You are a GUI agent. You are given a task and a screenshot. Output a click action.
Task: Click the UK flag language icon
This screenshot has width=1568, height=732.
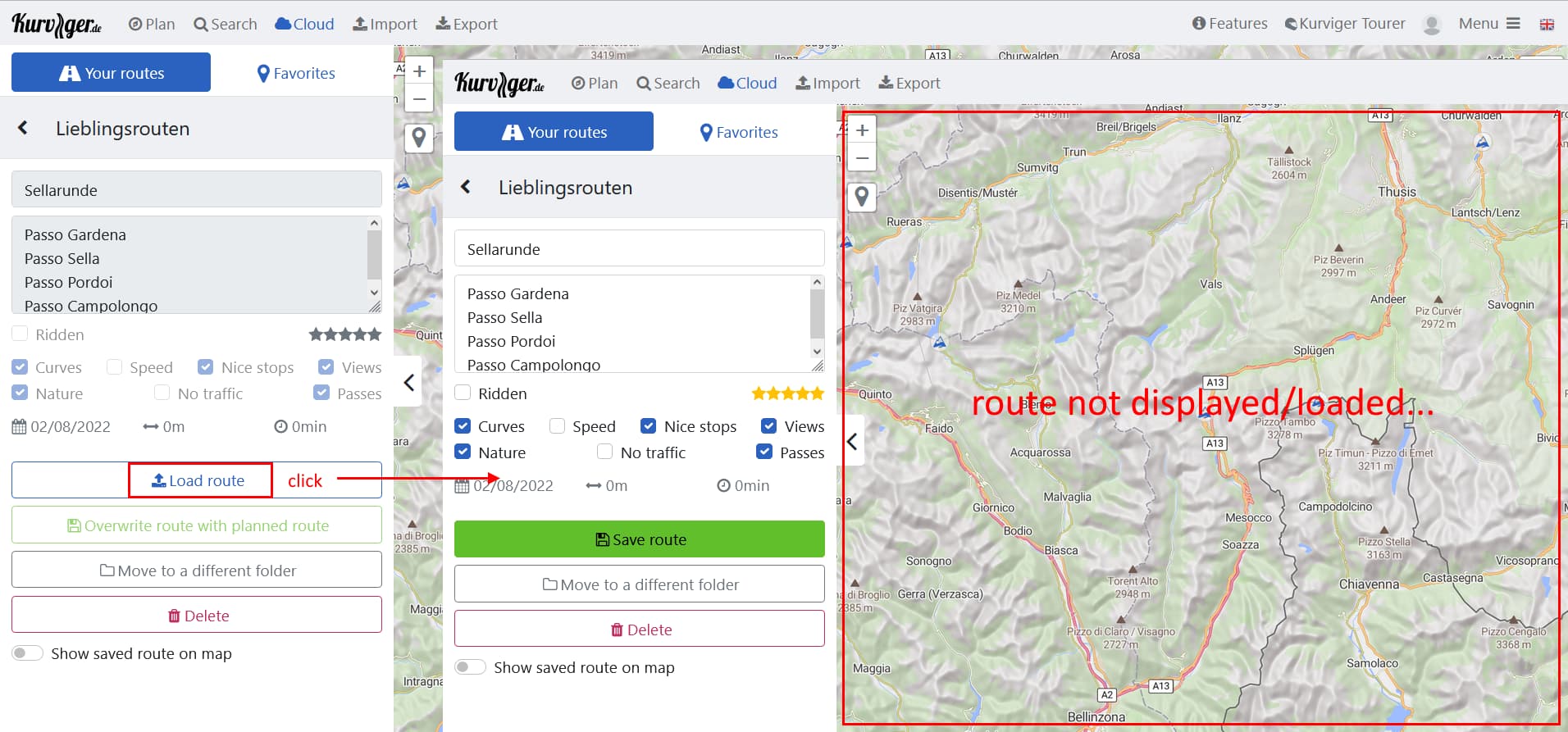[x=1547, y=25]
